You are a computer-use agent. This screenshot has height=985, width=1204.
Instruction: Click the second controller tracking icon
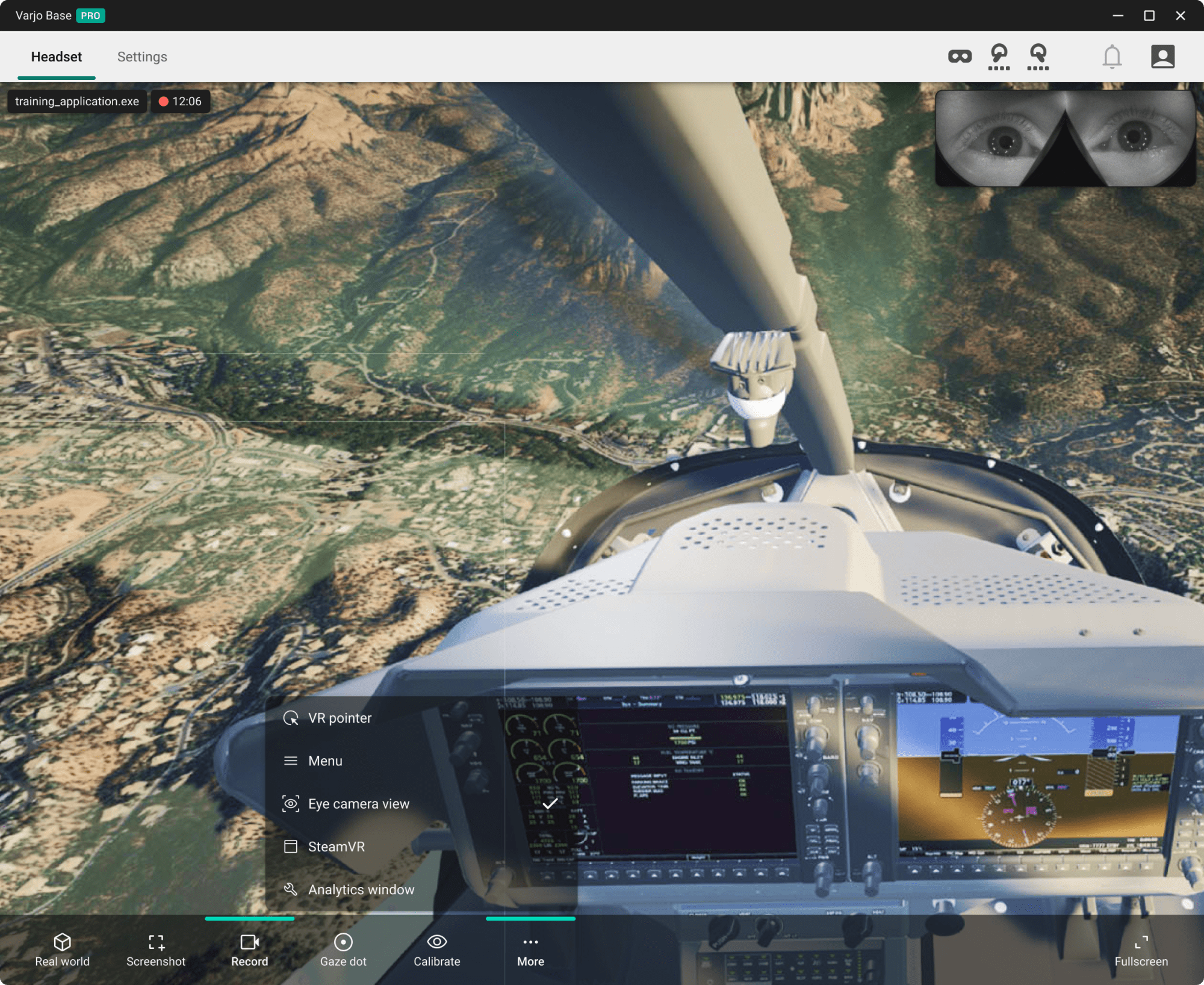(x=1038, y=57)
